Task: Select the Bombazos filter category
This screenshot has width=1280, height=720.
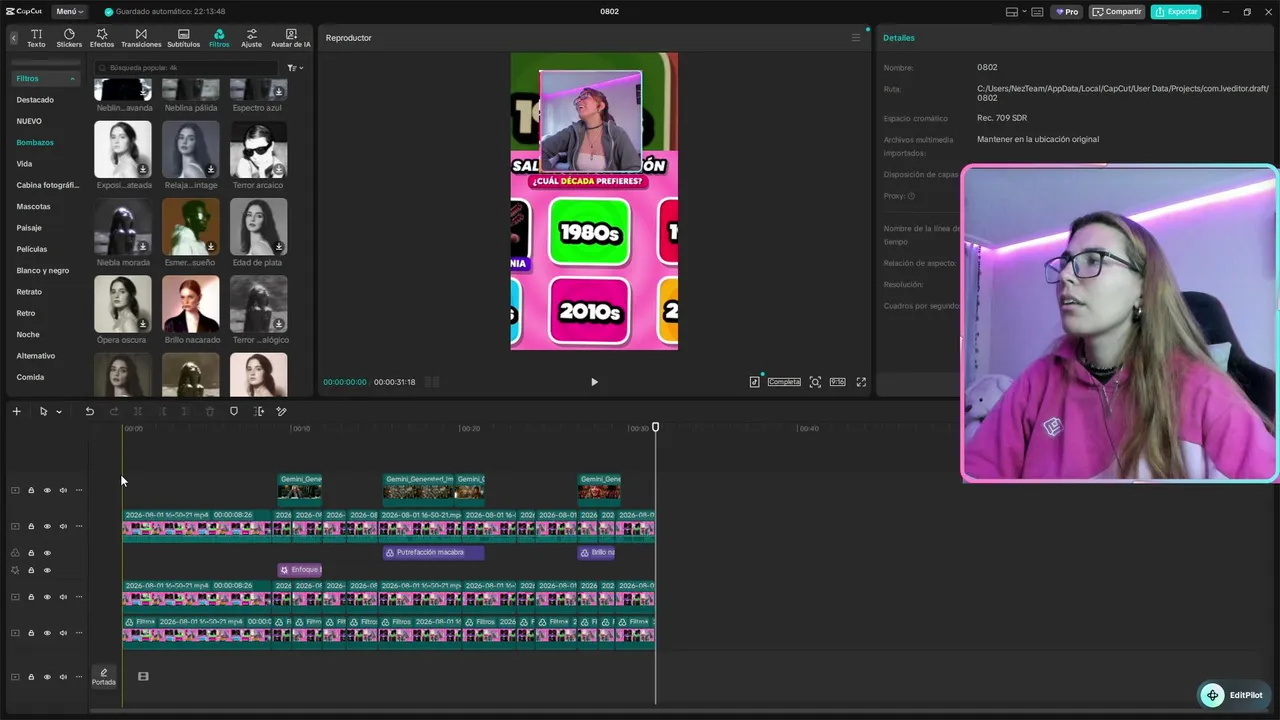Action: [x=35, y=143]
